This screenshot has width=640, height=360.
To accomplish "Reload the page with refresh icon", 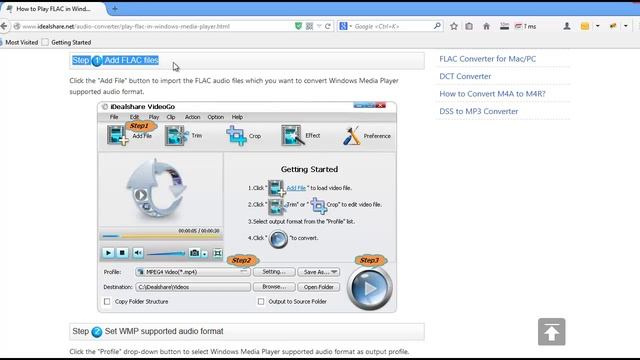I will (327, 26).
